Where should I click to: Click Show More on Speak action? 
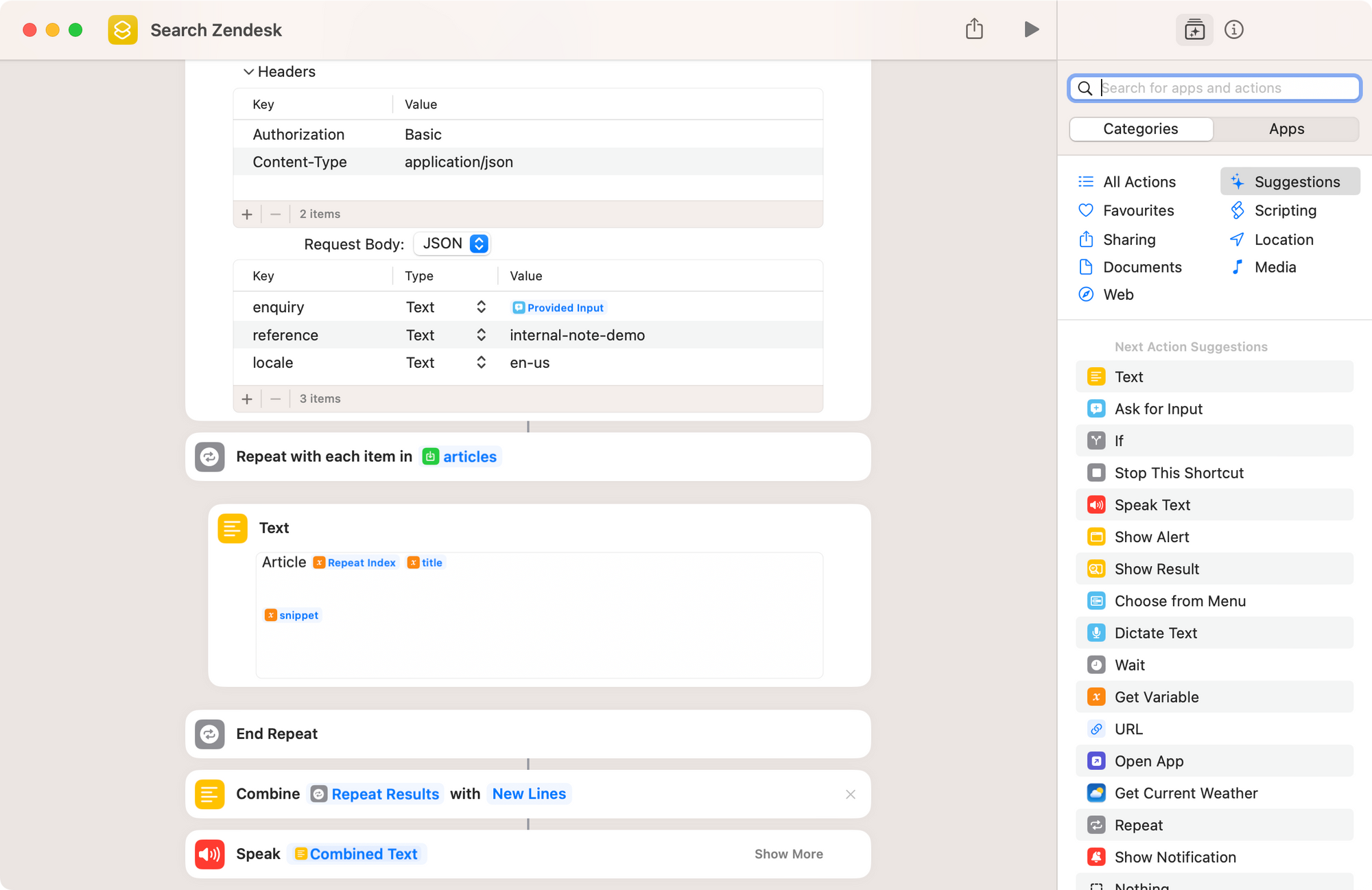click(x=788, y=854)
